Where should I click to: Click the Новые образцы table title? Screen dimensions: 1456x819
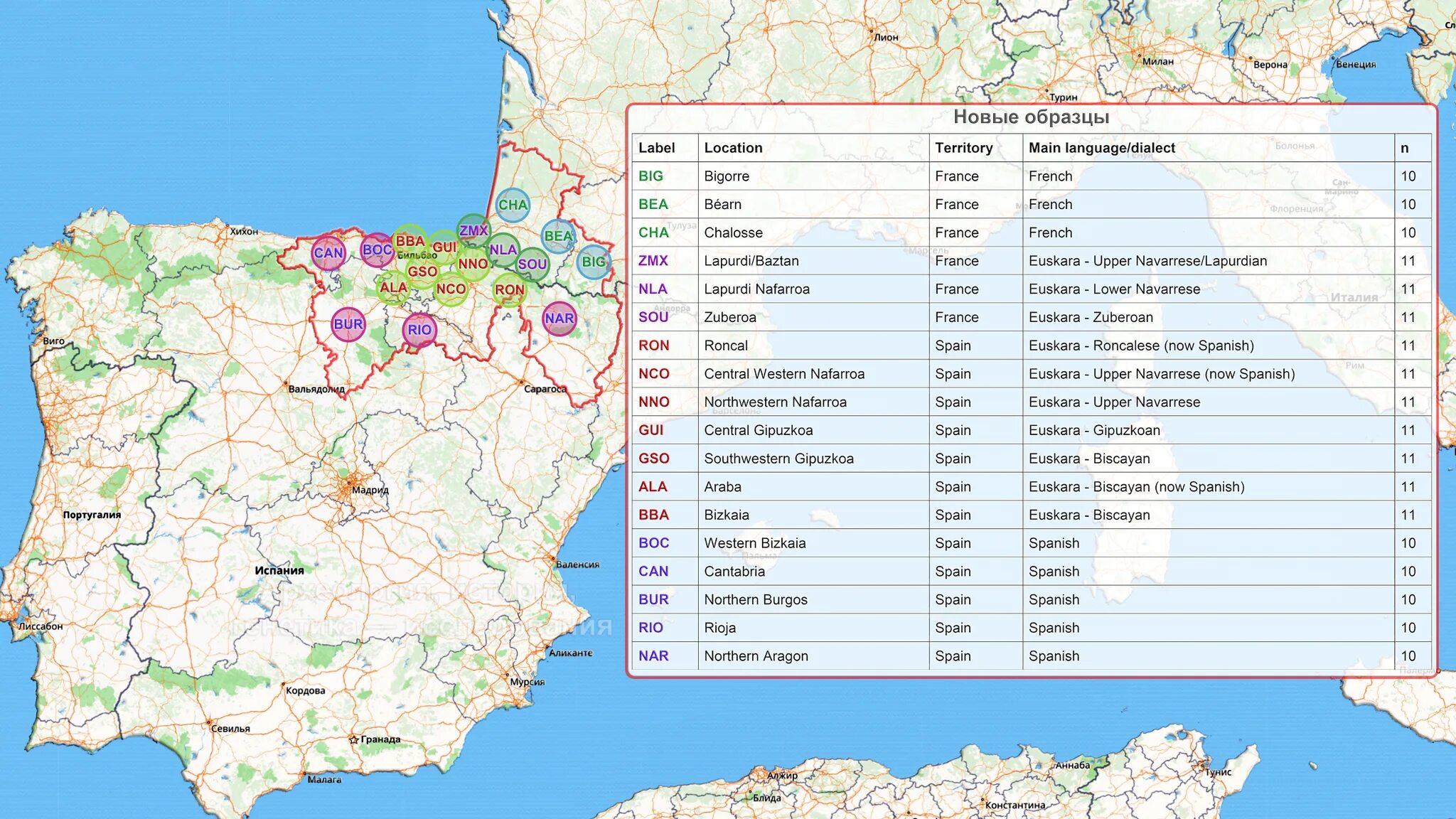tap(1031, 117)
